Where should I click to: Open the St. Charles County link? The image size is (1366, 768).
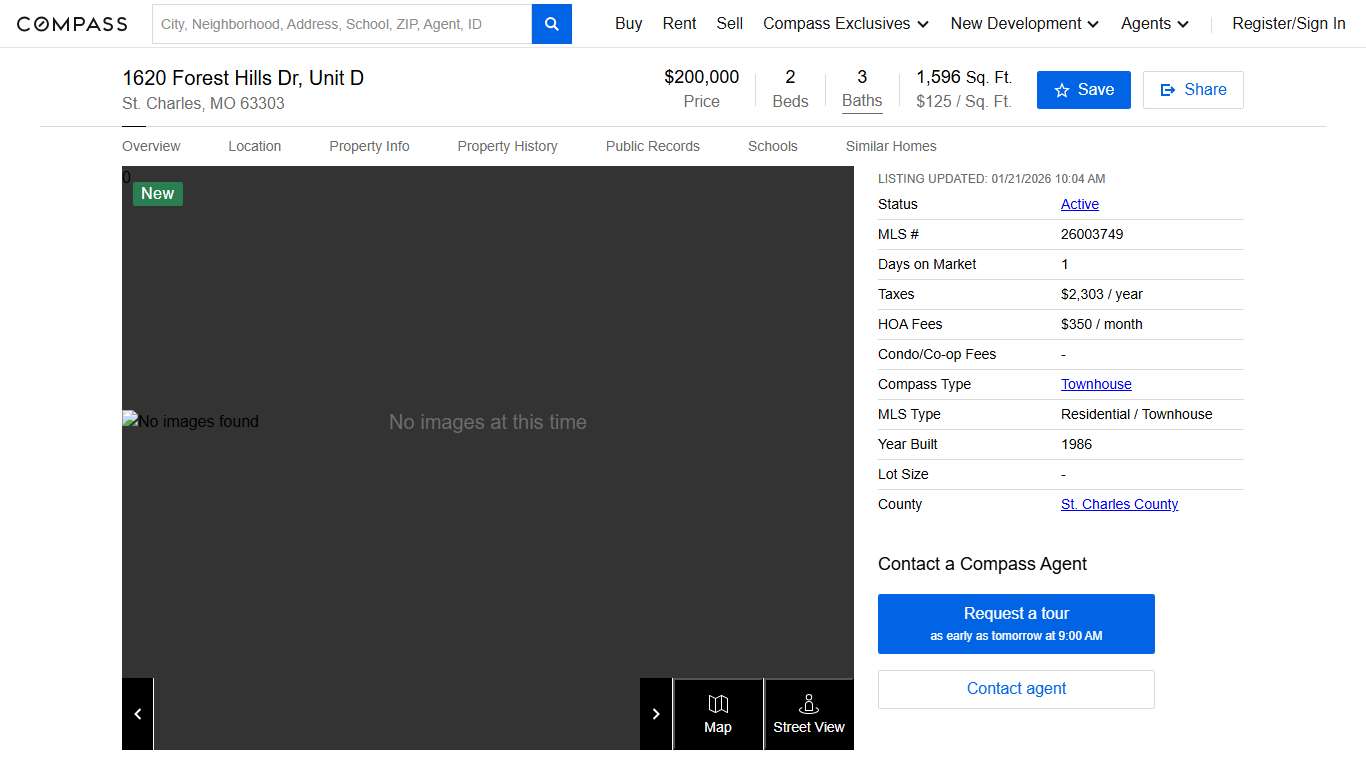pyautogui.click(x=1119, y=504)
